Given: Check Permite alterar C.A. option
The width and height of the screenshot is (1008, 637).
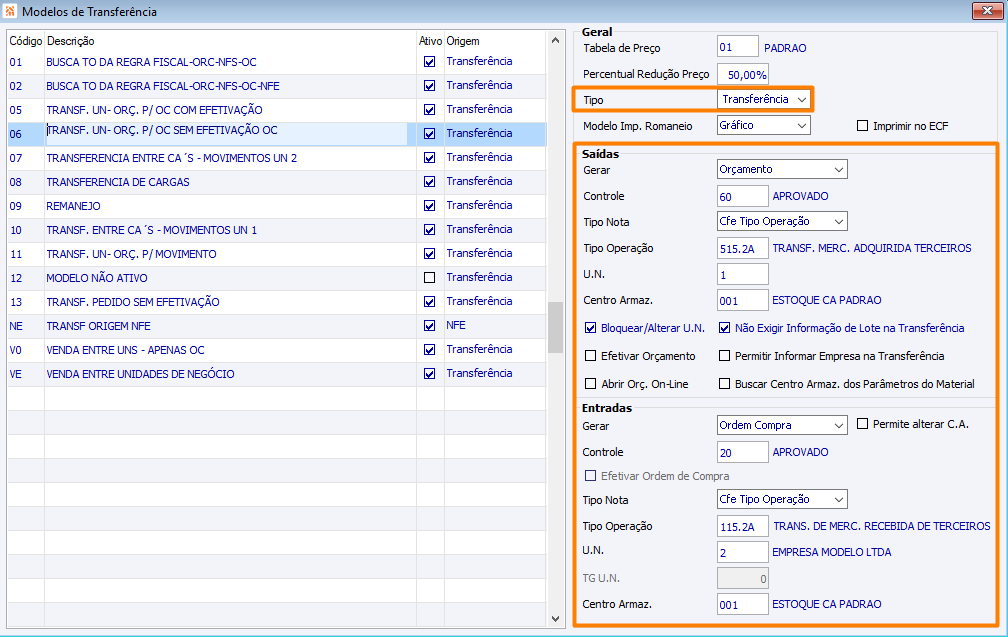Looking at the screenshot, I should [x=863, y=424].
